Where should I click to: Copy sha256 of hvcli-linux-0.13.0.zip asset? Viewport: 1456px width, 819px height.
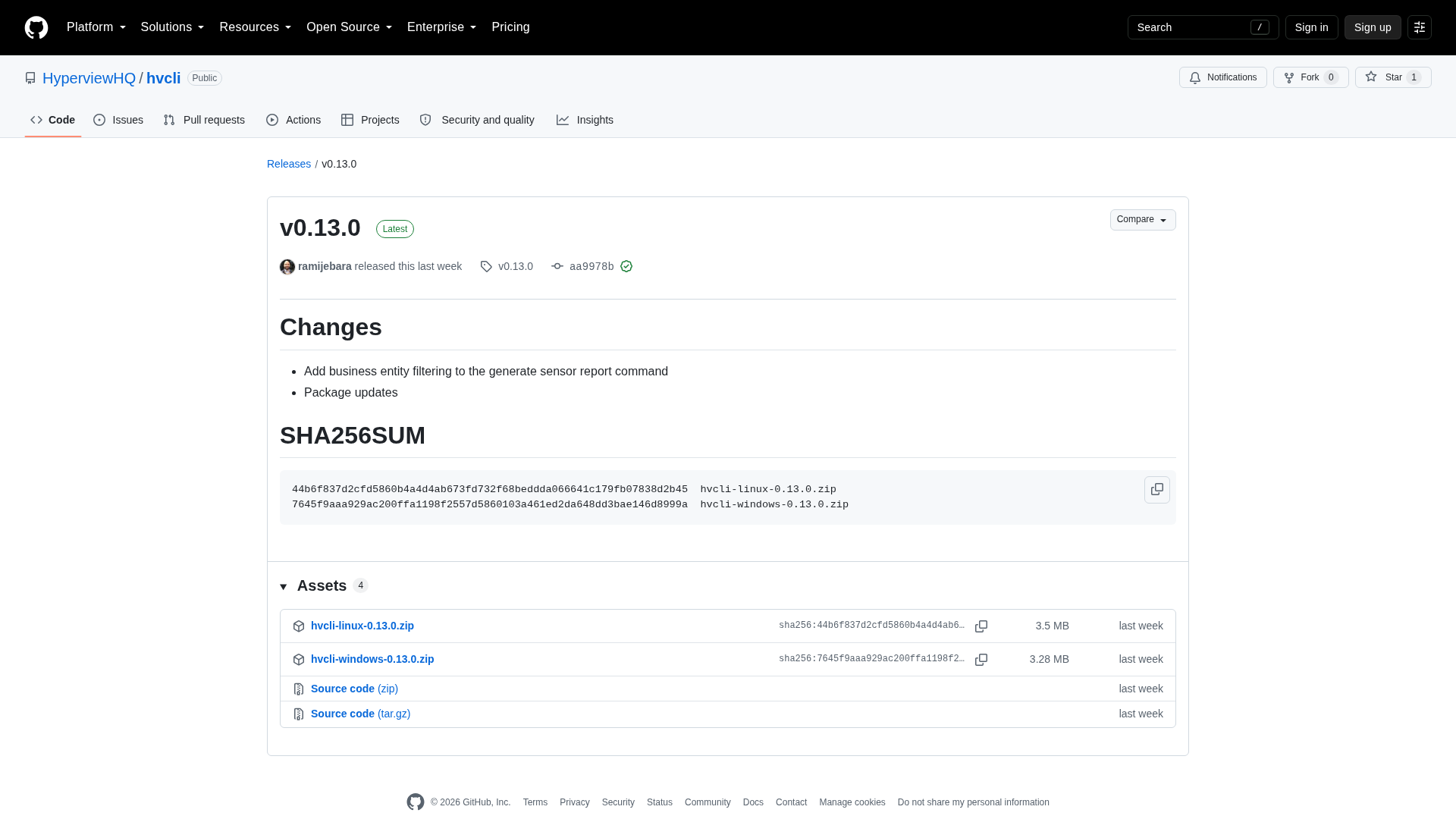click(981, 626)
